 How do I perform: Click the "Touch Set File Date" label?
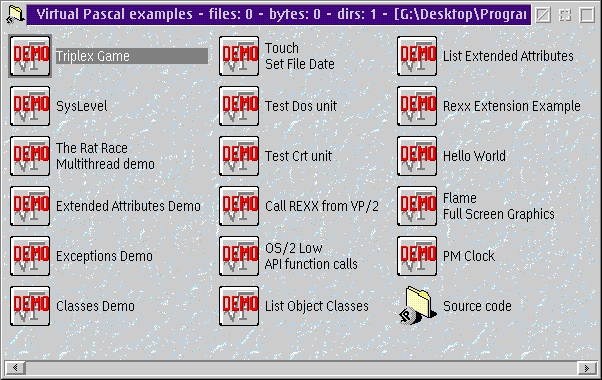click(300, 56)
